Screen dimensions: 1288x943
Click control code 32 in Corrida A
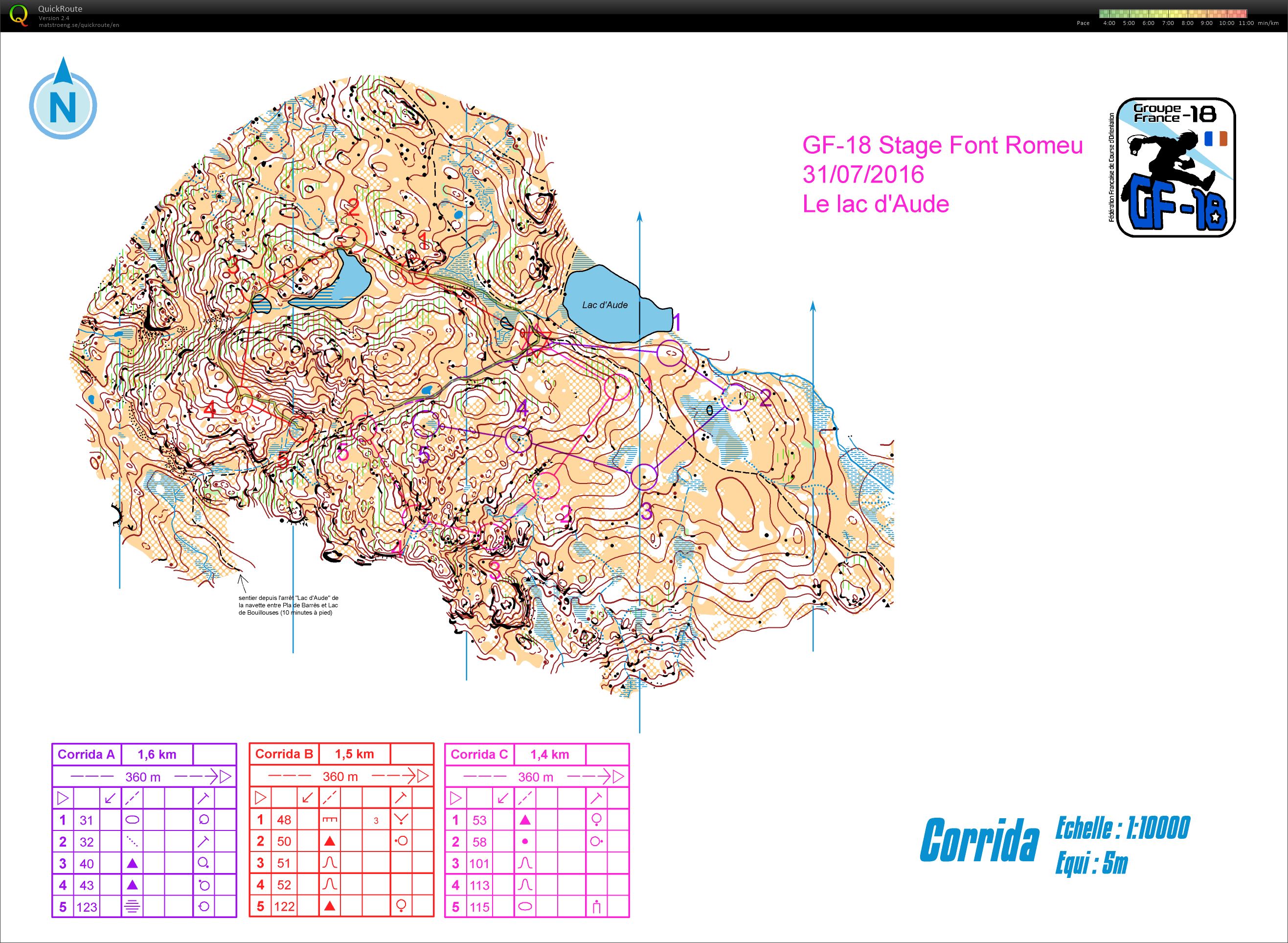(x=87, y=842)
